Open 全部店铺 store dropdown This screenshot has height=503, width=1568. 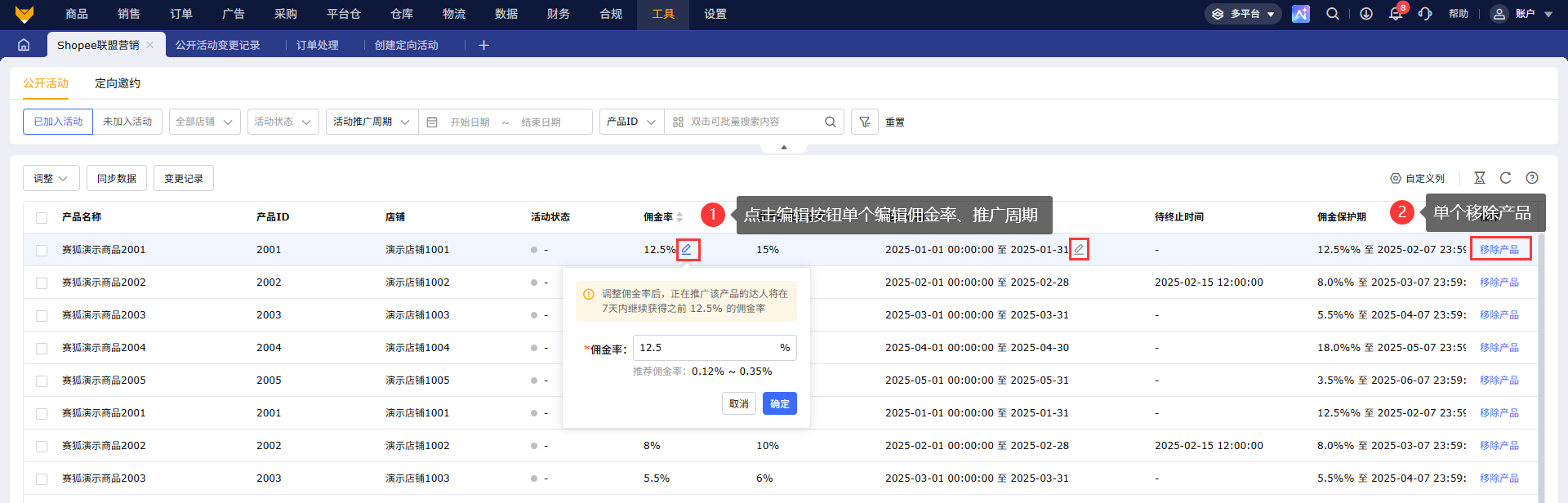click(x=205, y=122)
